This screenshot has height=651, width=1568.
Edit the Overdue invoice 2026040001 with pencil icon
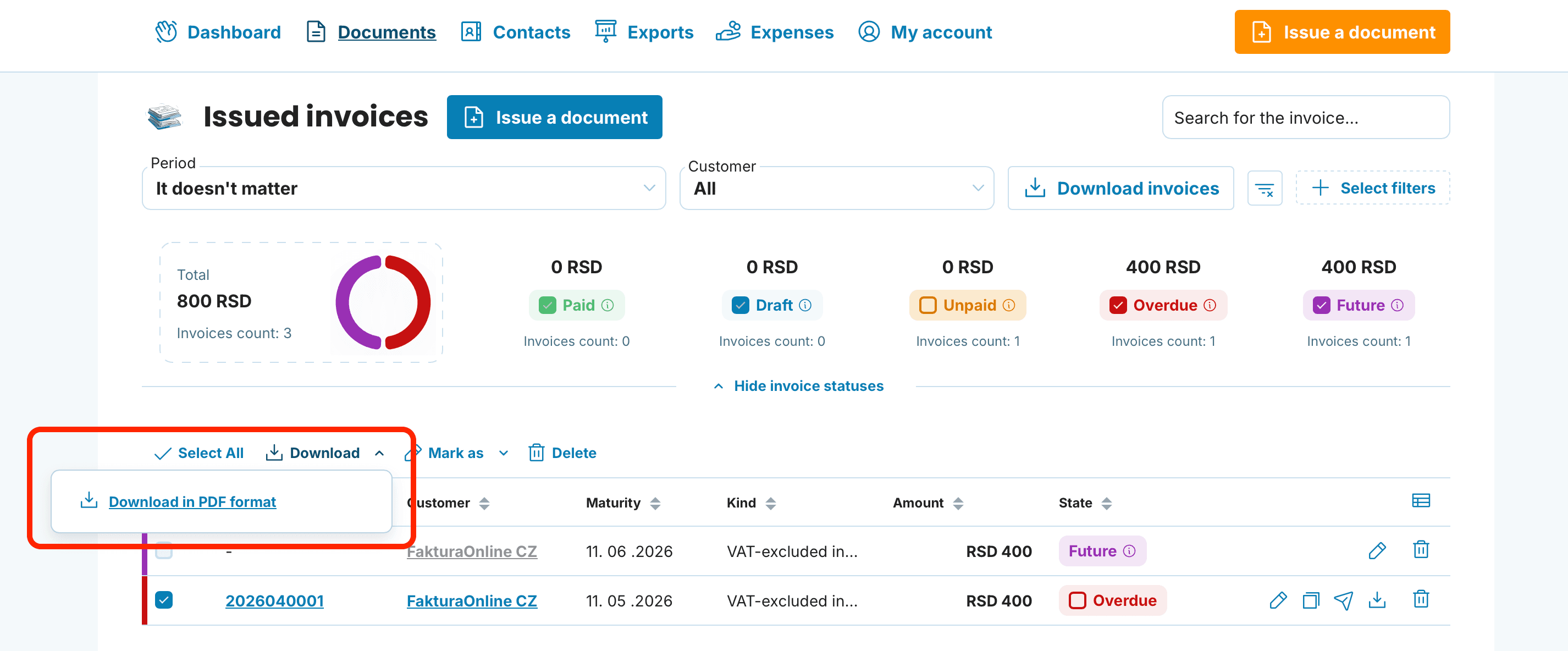point(1278,600)
